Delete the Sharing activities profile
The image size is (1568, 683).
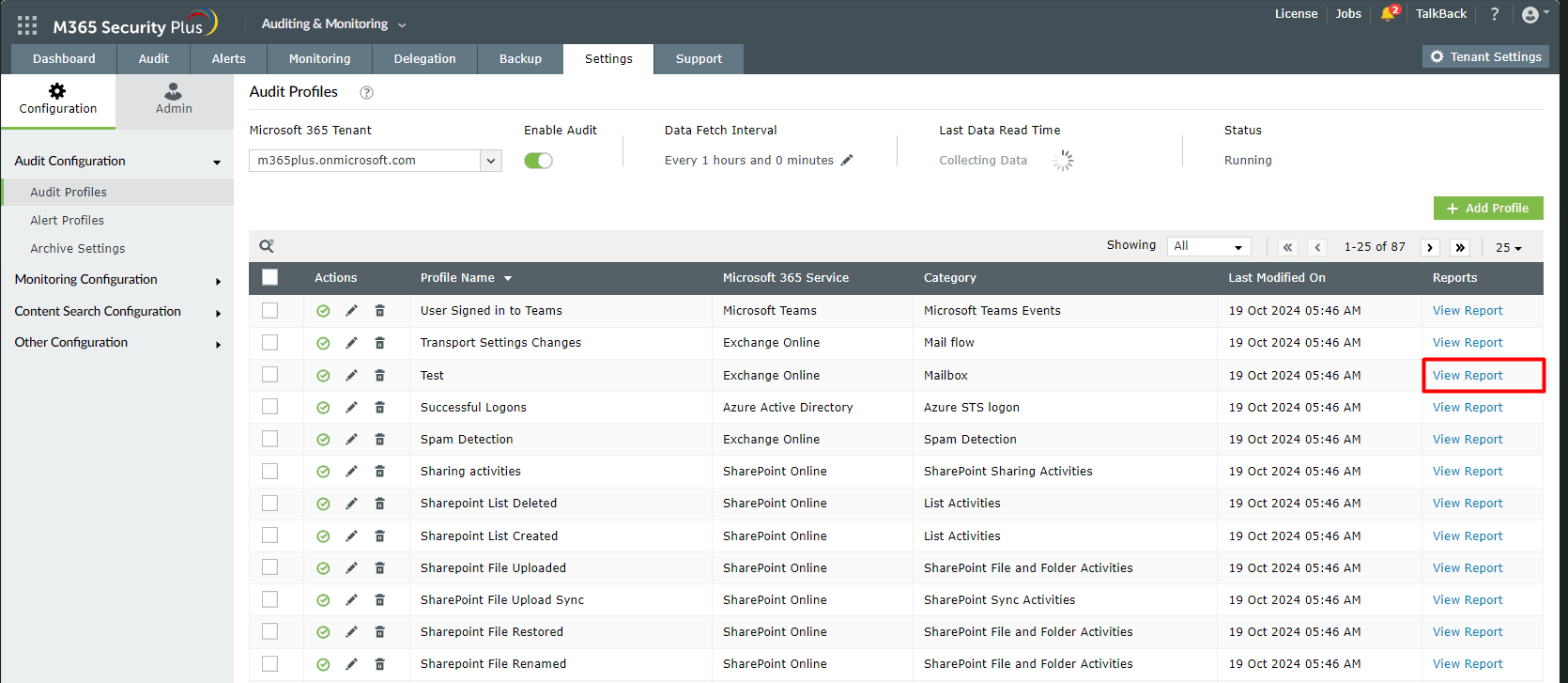coord(380,471)
